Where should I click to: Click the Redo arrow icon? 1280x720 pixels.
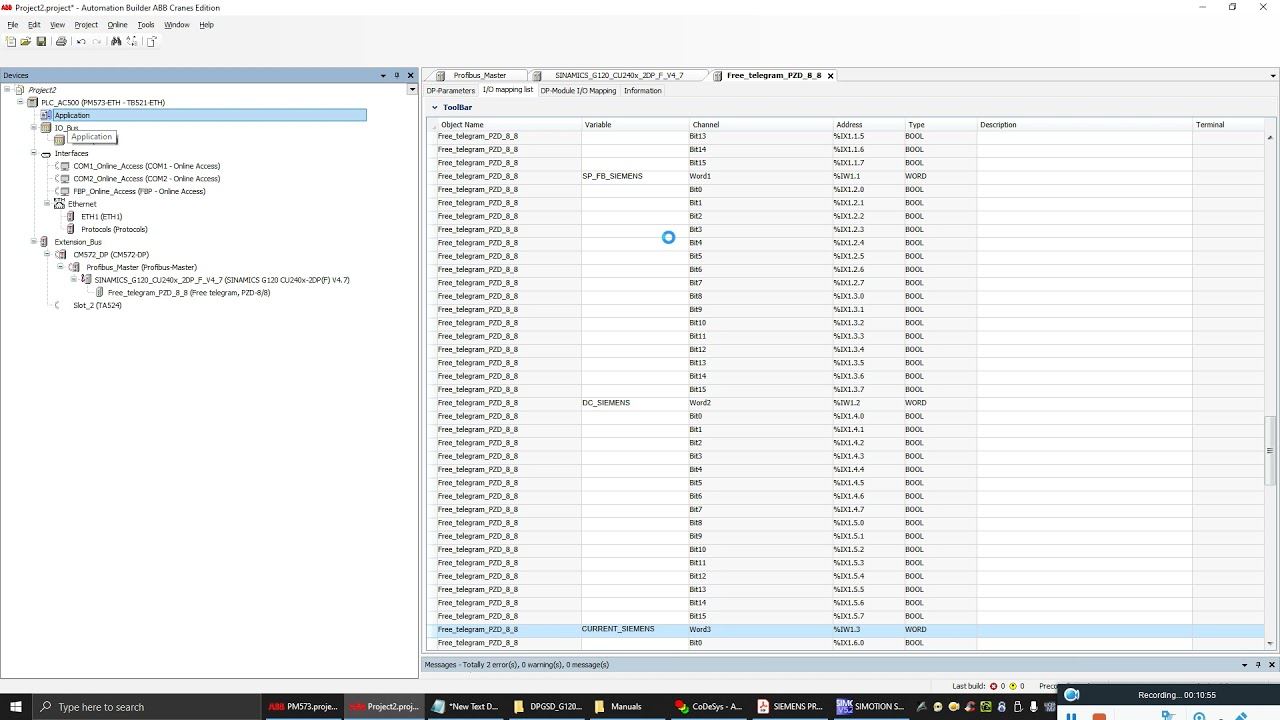(96, 41)
